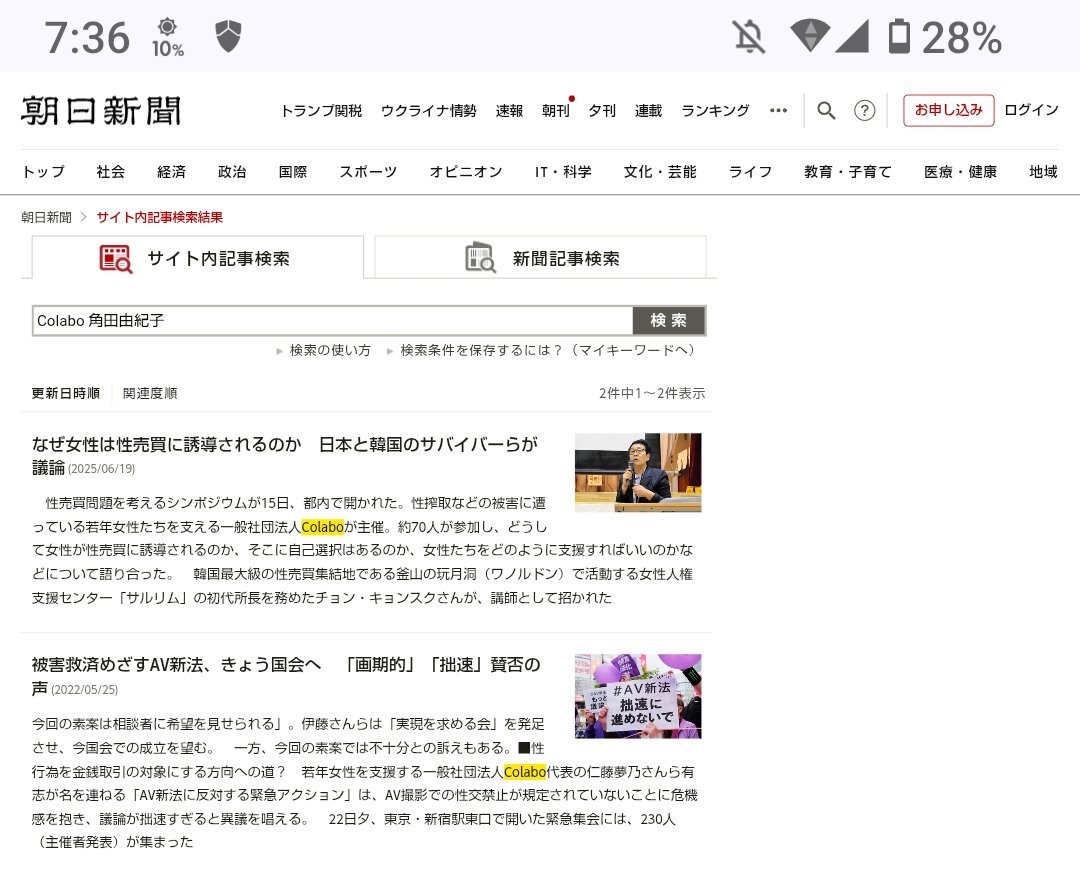Click サイト内記事検索結果 breadcrumb
The width and height of the screenshot is (1080, 871).
coord(159,218)
